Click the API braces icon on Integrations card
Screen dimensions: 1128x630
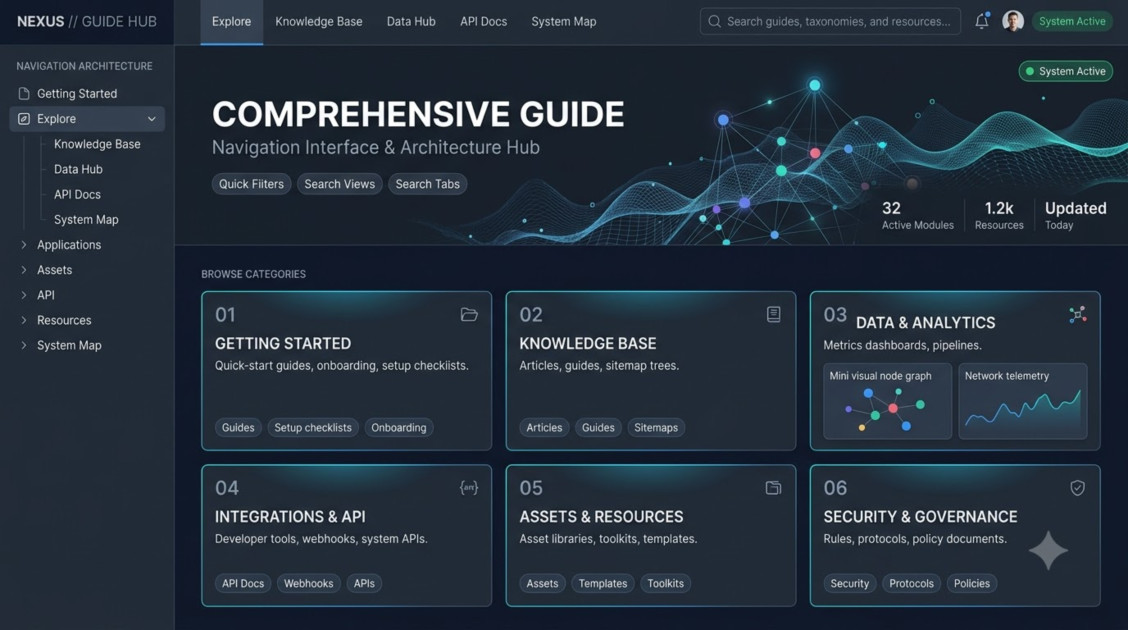(469, 488)
